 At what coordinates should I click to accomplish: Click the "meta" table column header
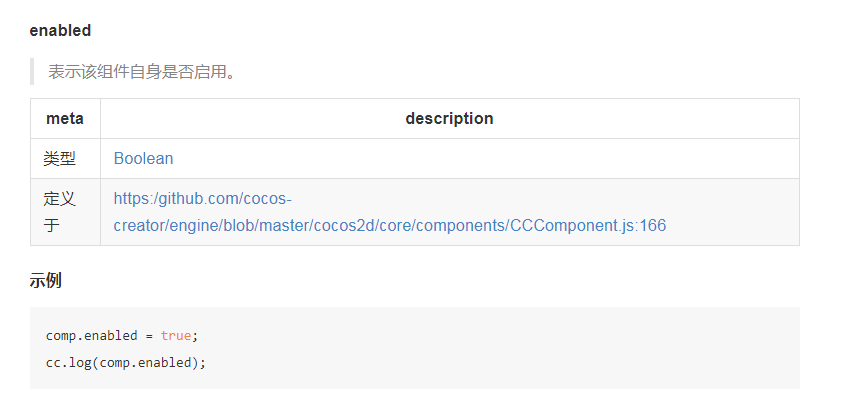coord(65,118)
